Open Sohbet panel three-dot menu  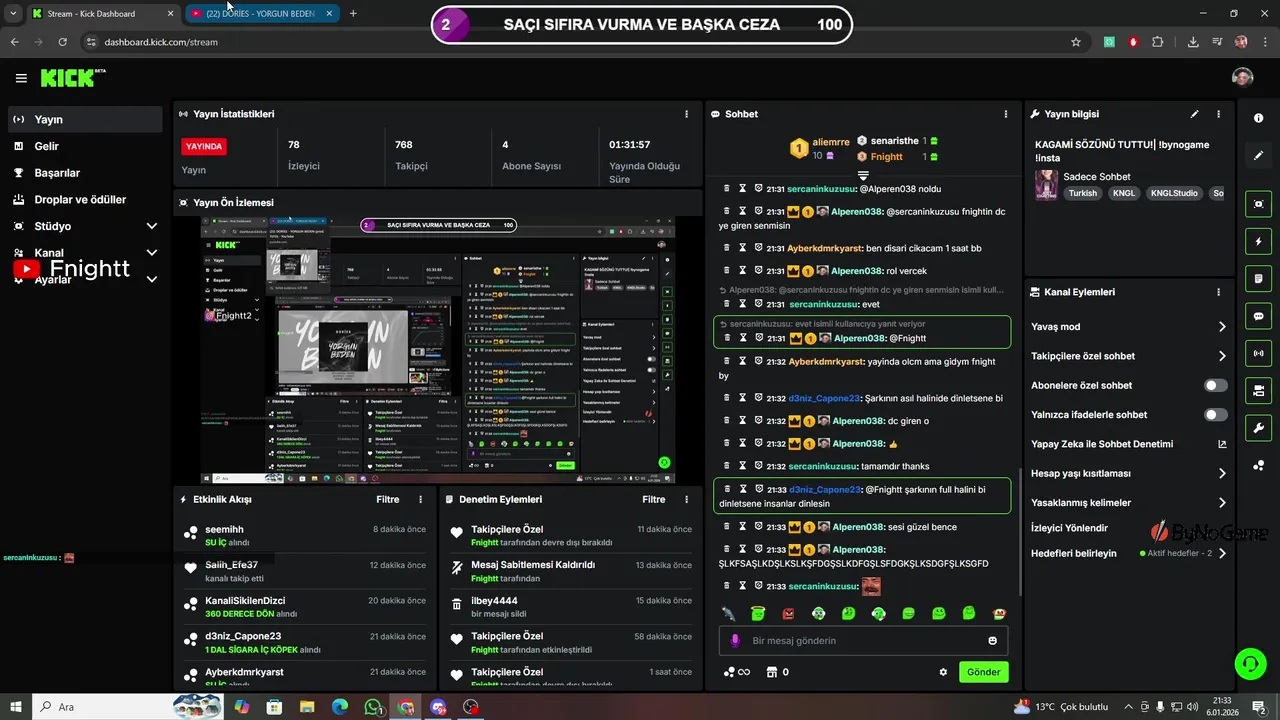(x=1005, y=114)
